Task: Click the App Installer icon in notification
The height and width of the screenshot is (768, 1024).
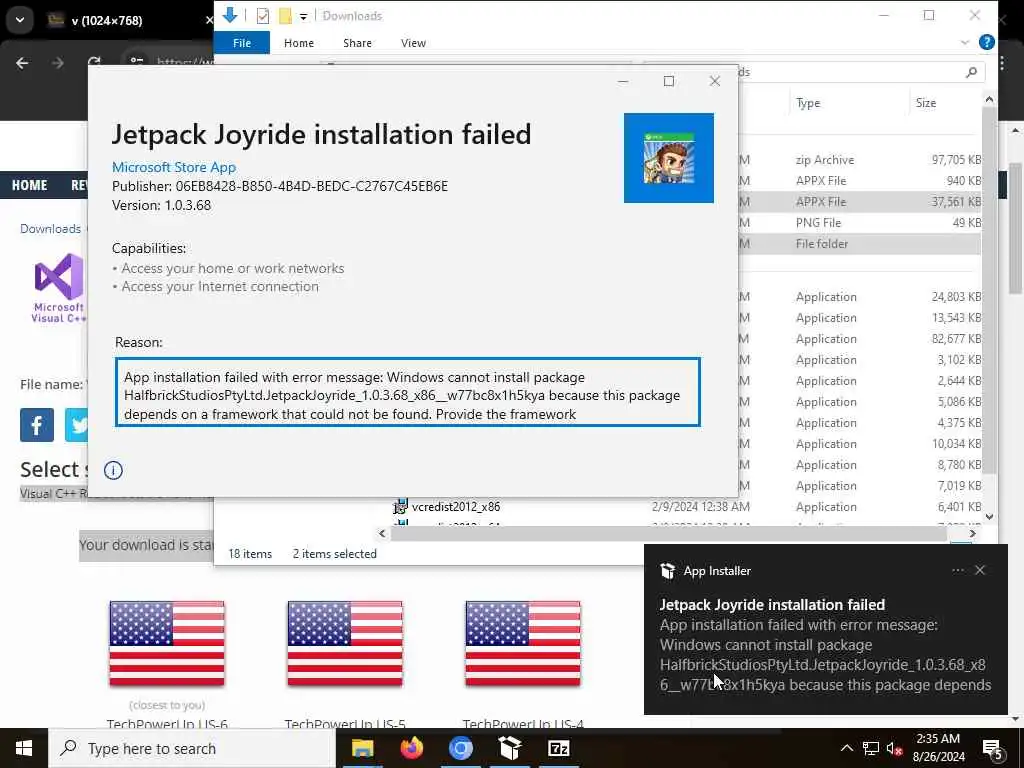Action: click(667, 571)
